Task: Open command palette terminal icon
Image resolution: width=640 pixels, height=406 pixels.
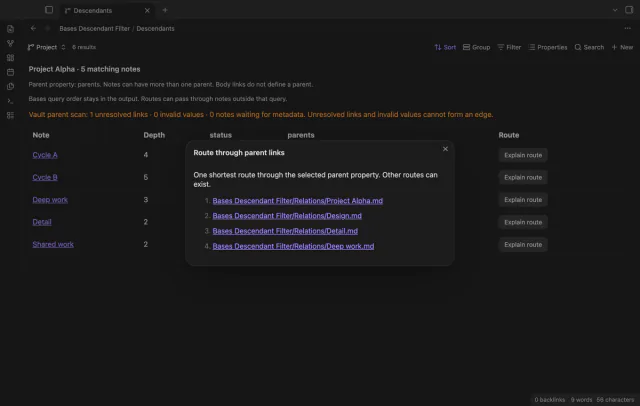Action: [x=11, y=101]
